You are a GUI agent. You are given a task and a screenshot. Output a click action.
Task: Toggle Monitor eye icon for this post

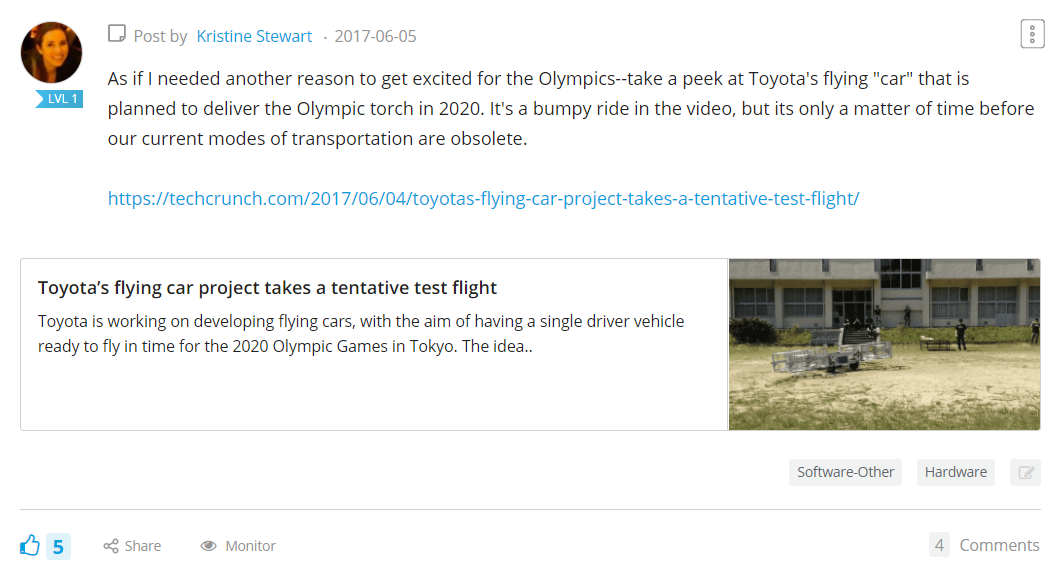coord(208,546)
